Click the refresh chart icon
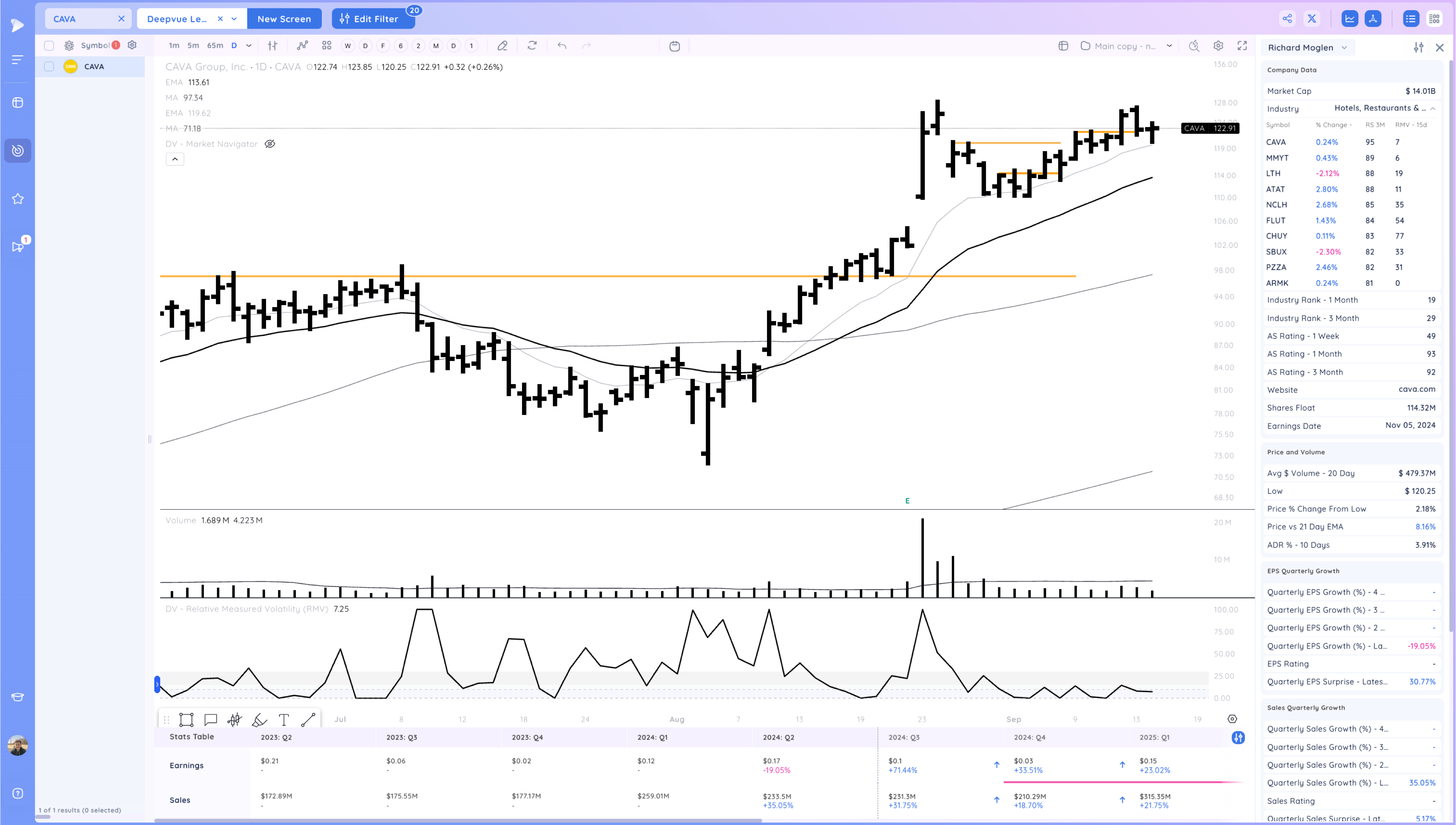The image size is (1456, 825). click(532, 46)
